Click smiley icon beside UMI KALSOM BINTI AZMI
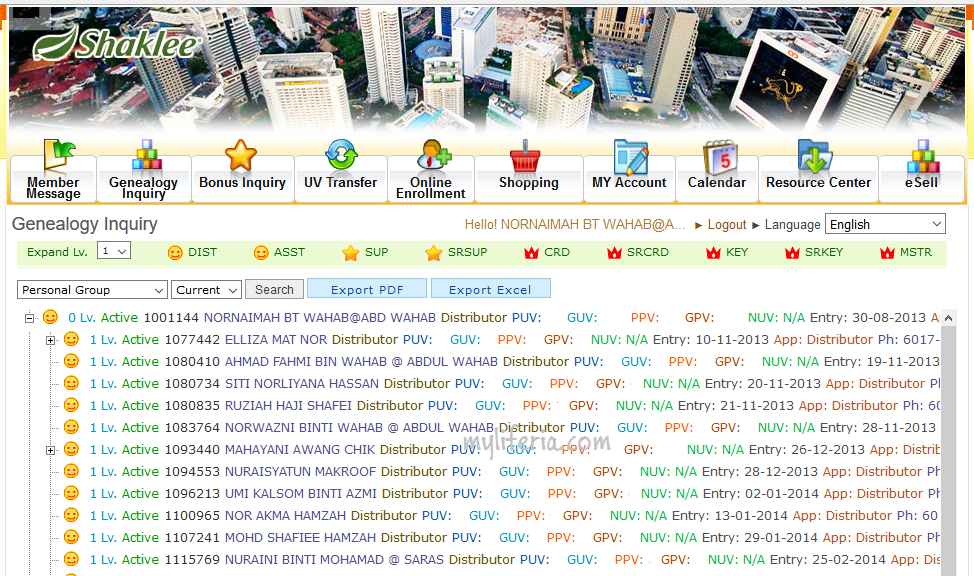 [71, 493]
